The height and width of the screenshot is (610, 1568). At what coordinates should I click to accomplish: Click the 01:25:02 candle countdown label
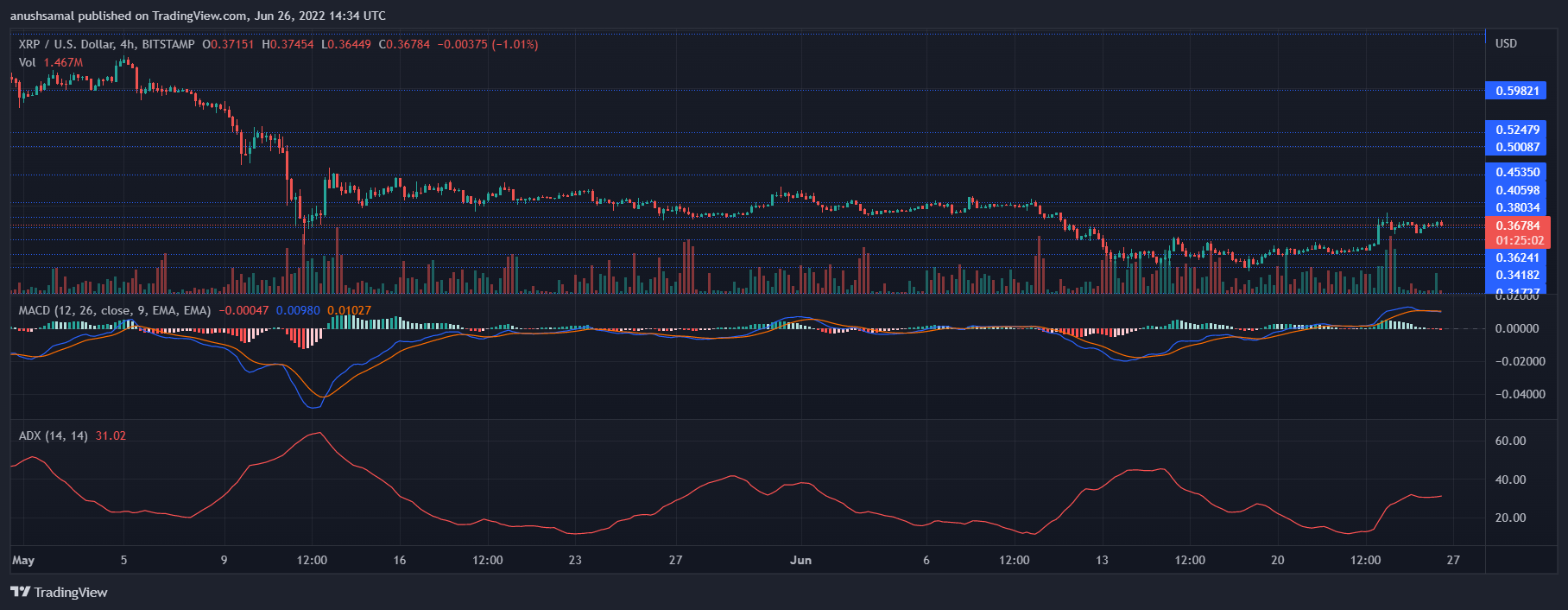click(1518, 240)
